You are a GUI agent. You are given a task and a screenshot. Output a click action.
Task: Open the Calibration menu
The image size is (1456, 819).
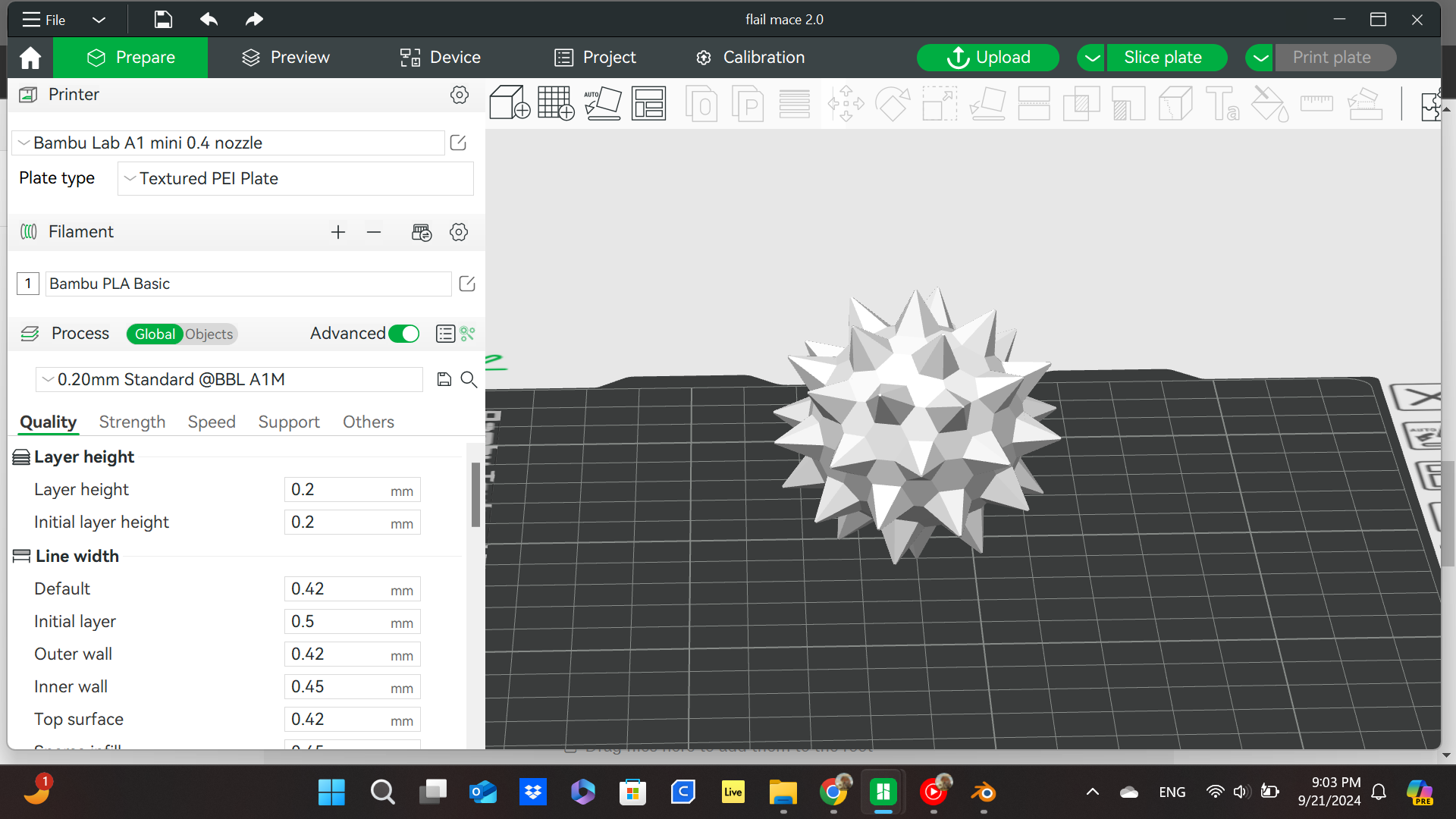pyautogui.click(x=750, y=58)
